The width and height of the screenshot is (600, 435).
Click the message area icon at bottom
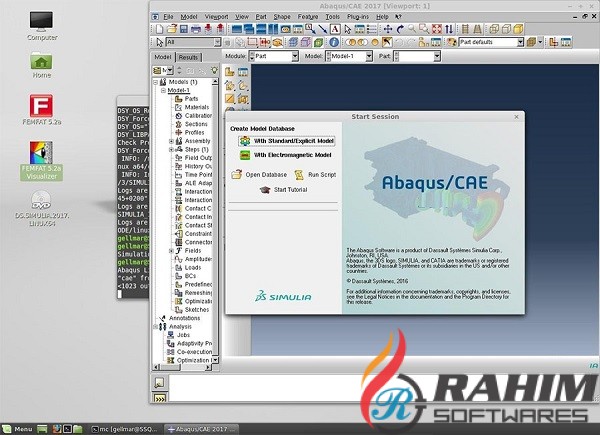click(160, 382)
